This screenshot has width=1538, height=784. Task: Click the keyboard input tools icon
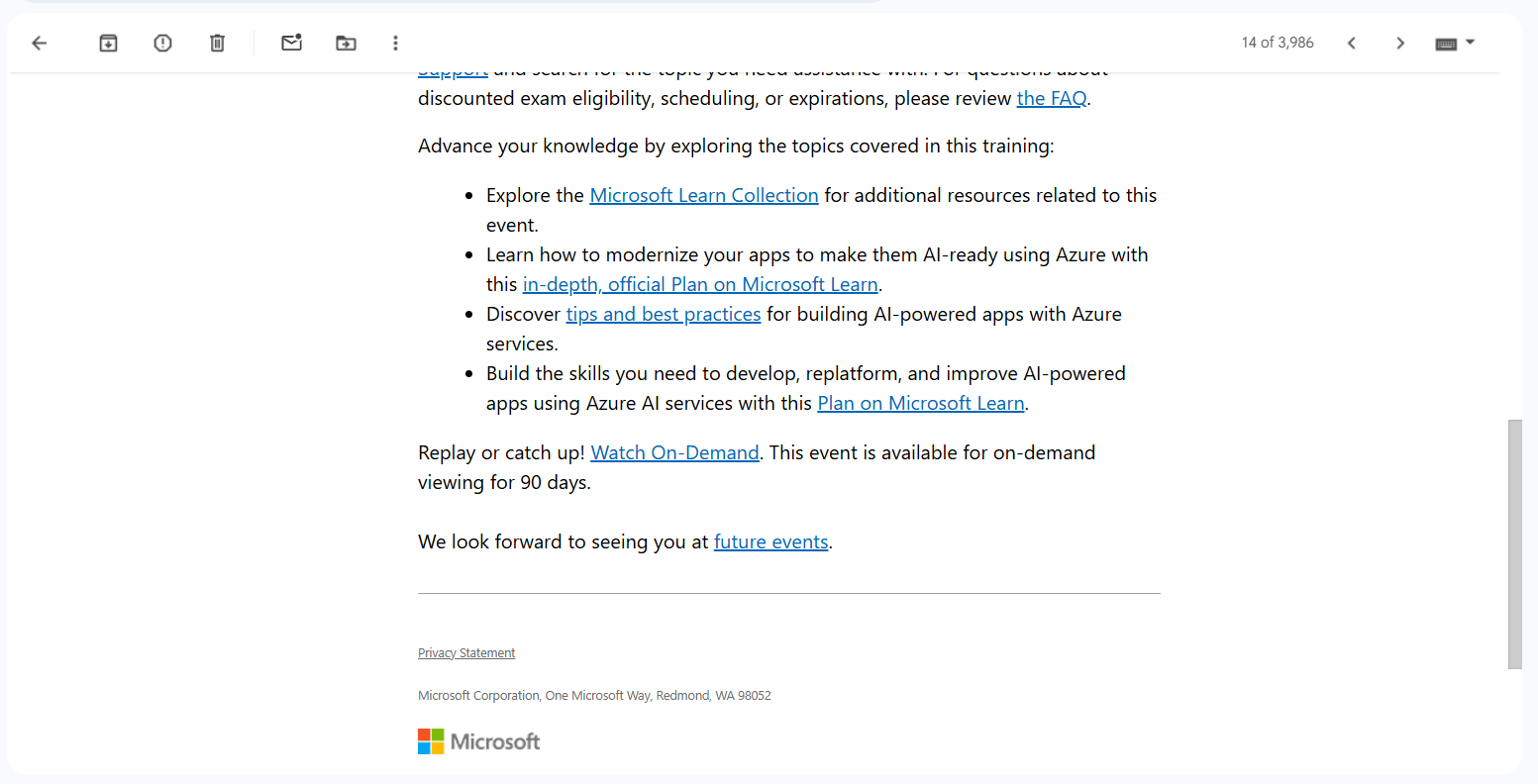(1446, 44)
